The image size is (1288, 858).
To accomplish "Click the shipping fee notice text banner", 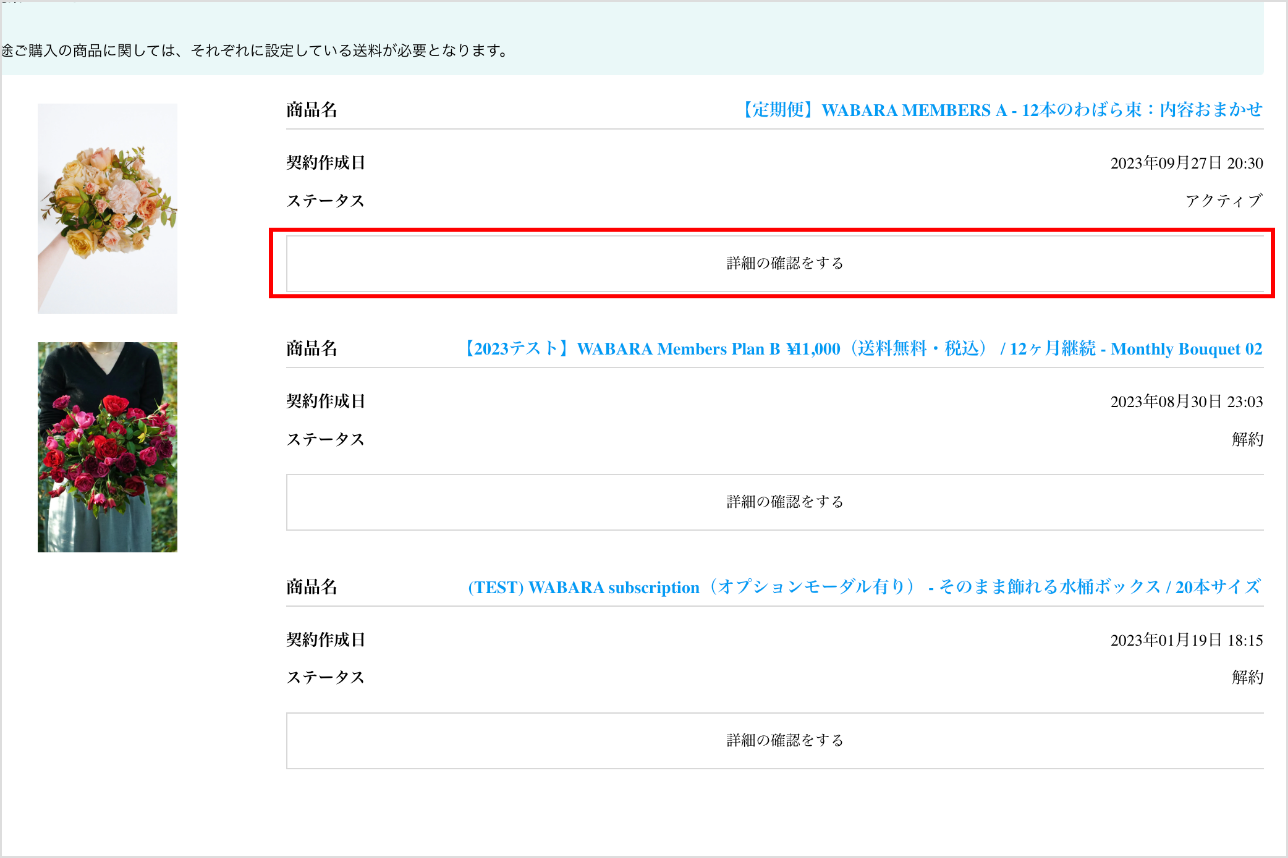I will tap(255, 50).
